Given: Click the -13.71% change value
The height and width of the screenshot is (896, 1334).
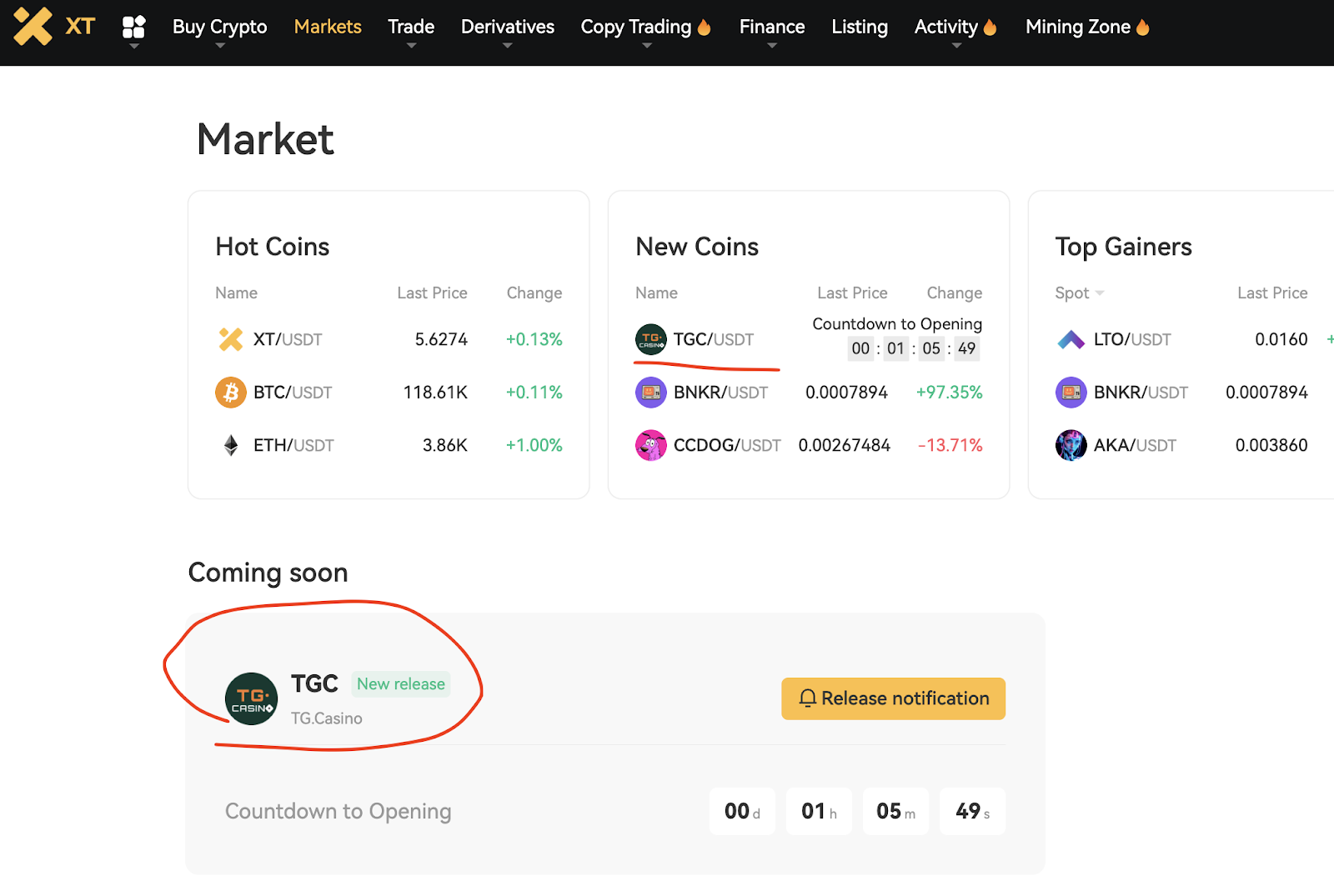Looking at the screenshot, I should click(x=950, y=445).
